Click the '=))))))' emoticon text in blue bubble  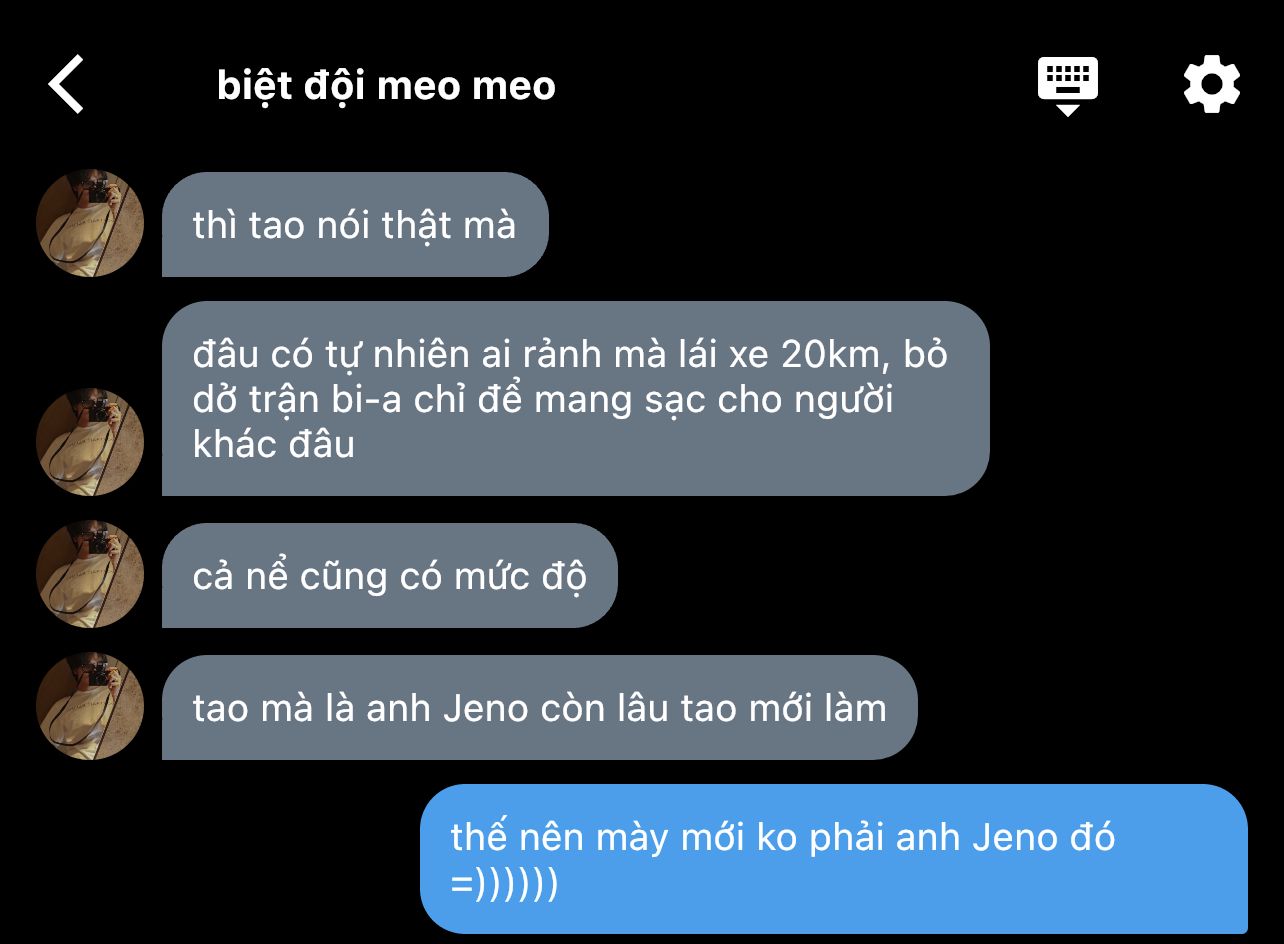(504, 885)
